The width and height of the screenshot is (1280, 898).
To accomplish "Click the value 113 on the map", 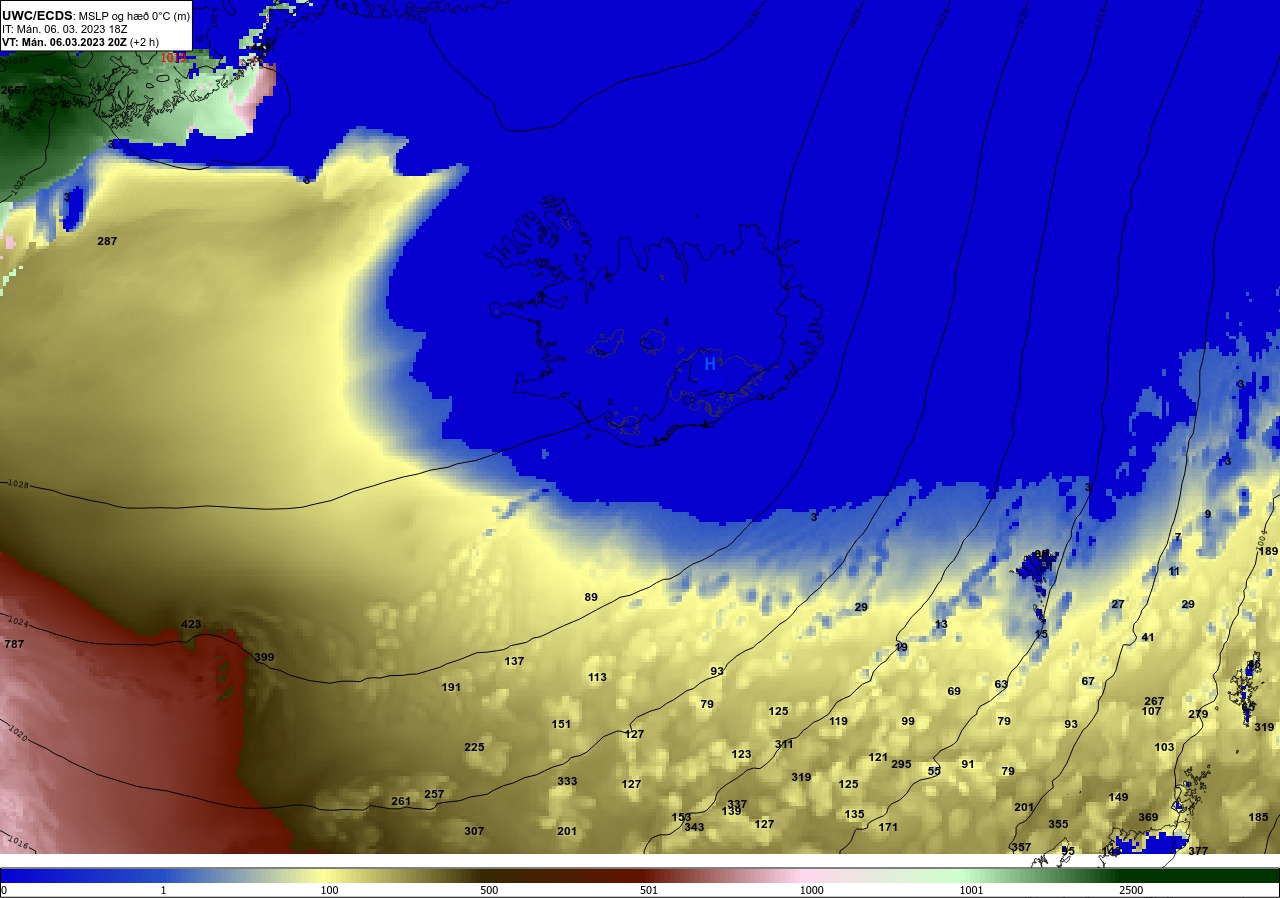I will (597, 677).
